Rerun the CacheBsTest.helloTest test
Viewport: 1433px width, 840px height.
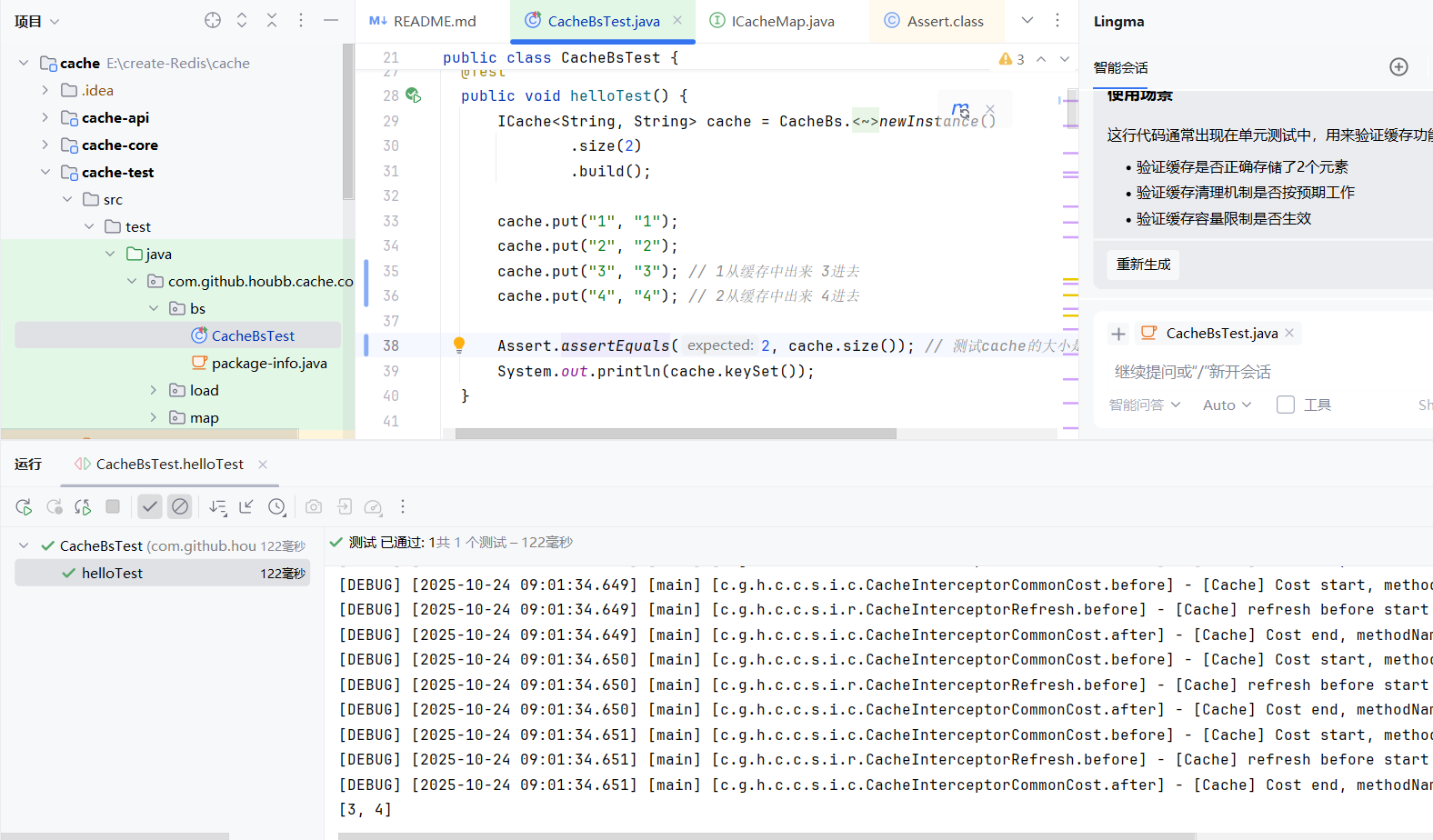click(x=24, y=507)
